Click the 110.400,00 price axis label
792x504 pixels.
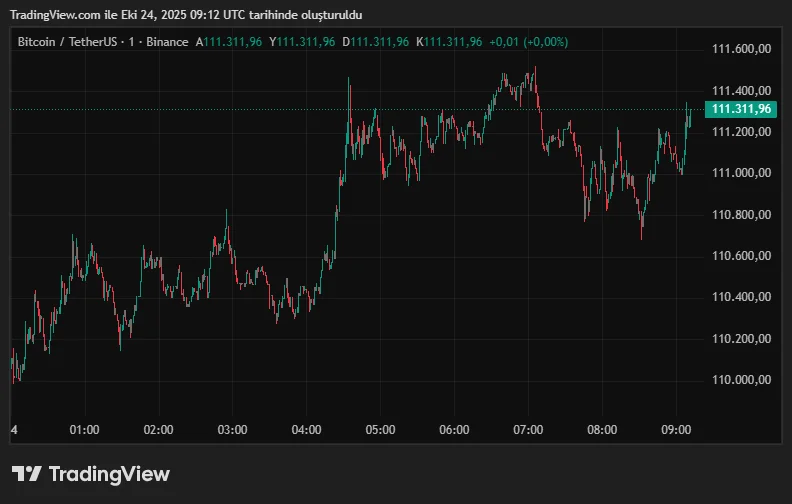point(741,297)
